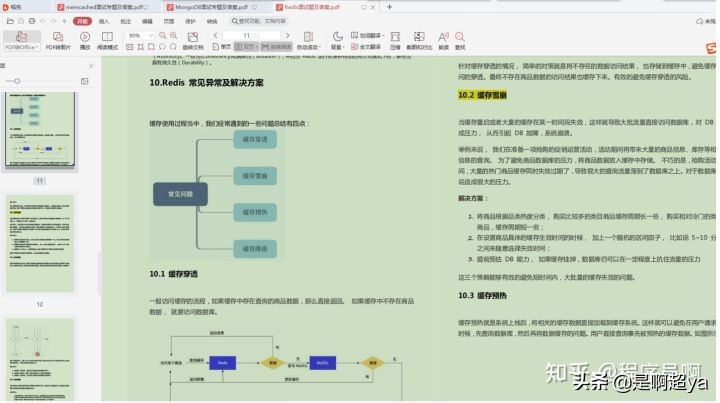Image resolution: width=720 pixels, height=403 pixels.
Task: Click the actual size icon below zoom box
Action: click(130, 47)
